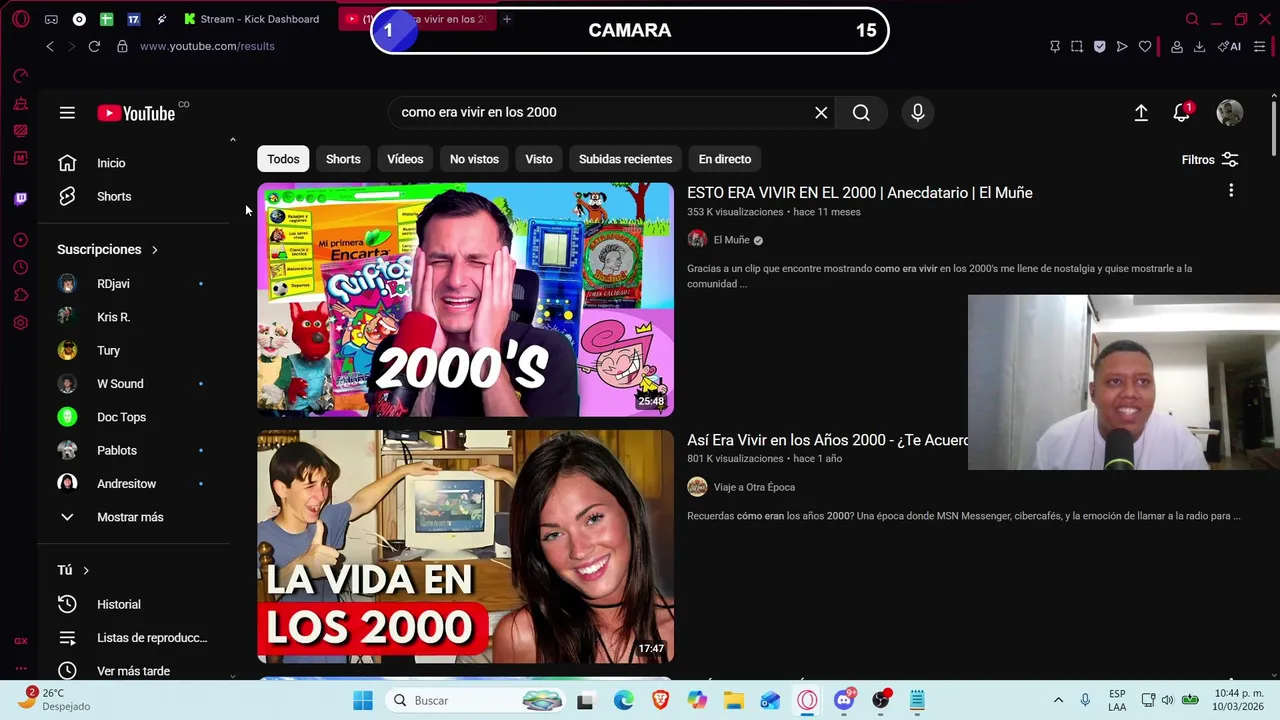Open YouTube notifications bell
Image resolution: width=1280 pixels, height=720 pixels.
(x=1182, y=113)
